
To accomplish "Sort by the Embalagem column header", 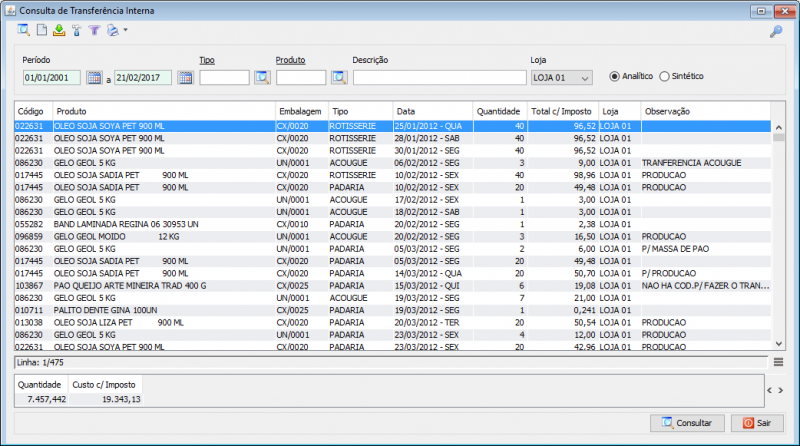I will point(302,111).
